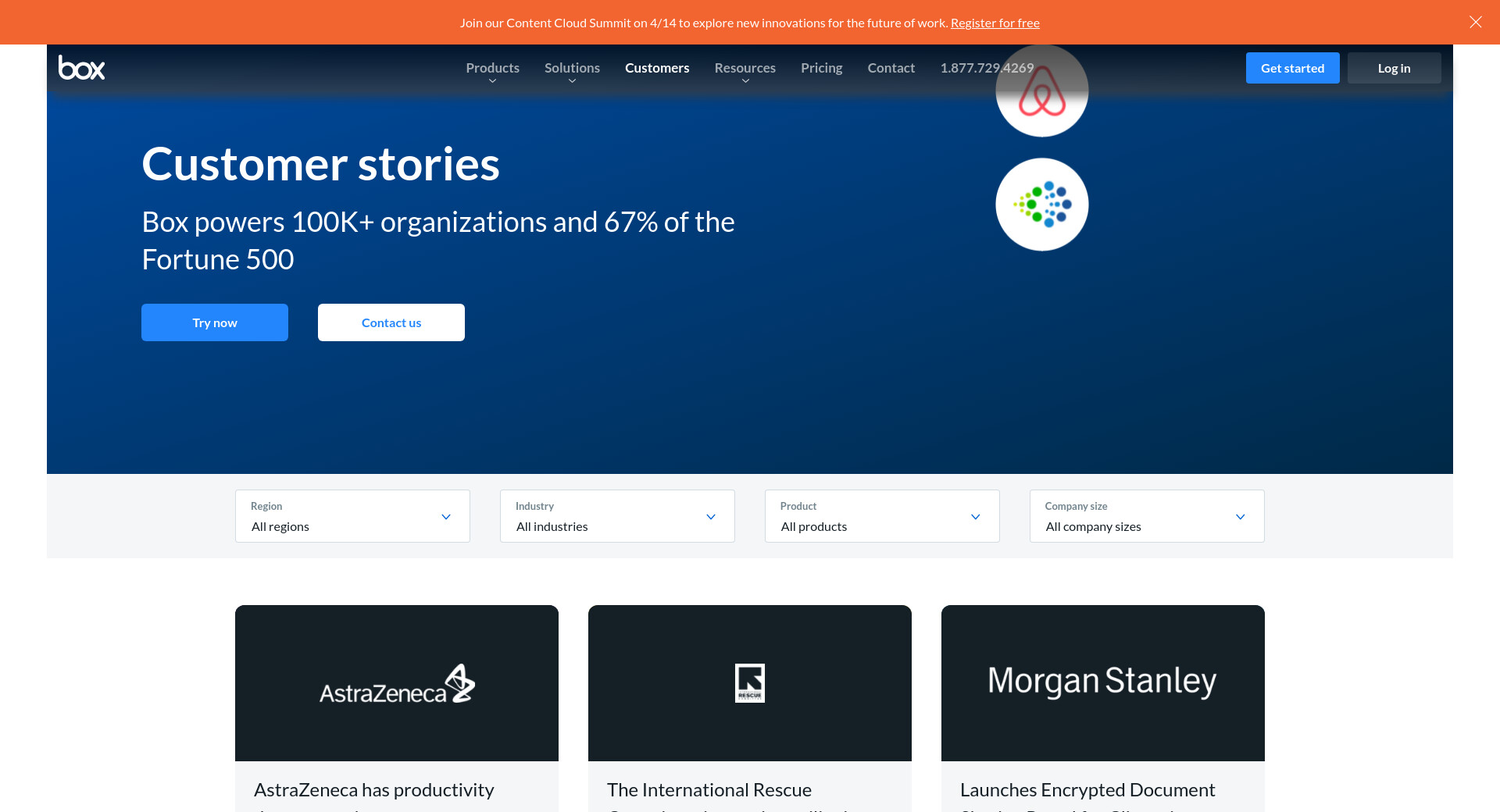Viewport: 1500px width, 812px height.
Task: Expand the Products menu chevron
Action: 492,81
